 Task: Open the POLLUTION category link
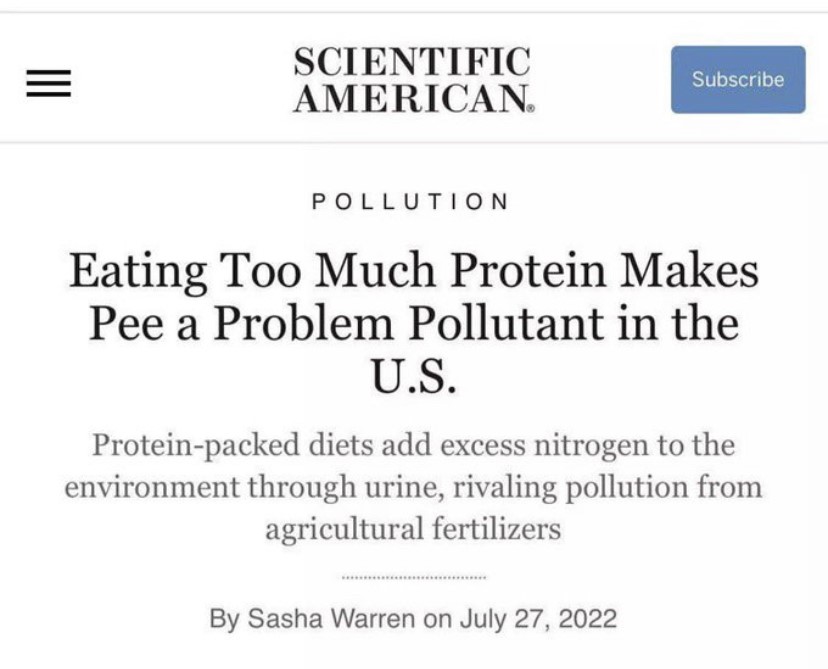click(x=411, y=201)
